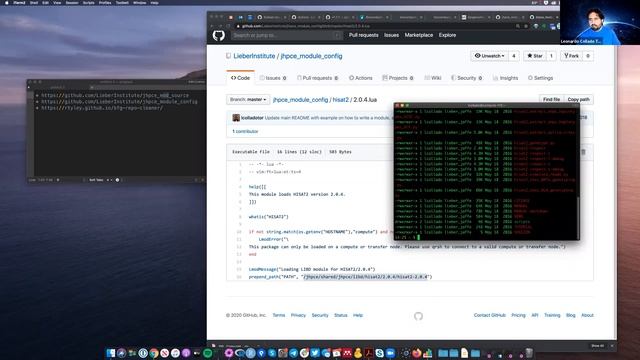Star the jhpce_module_config repository
The image size is (640, 360).
[x=535, y=56]
